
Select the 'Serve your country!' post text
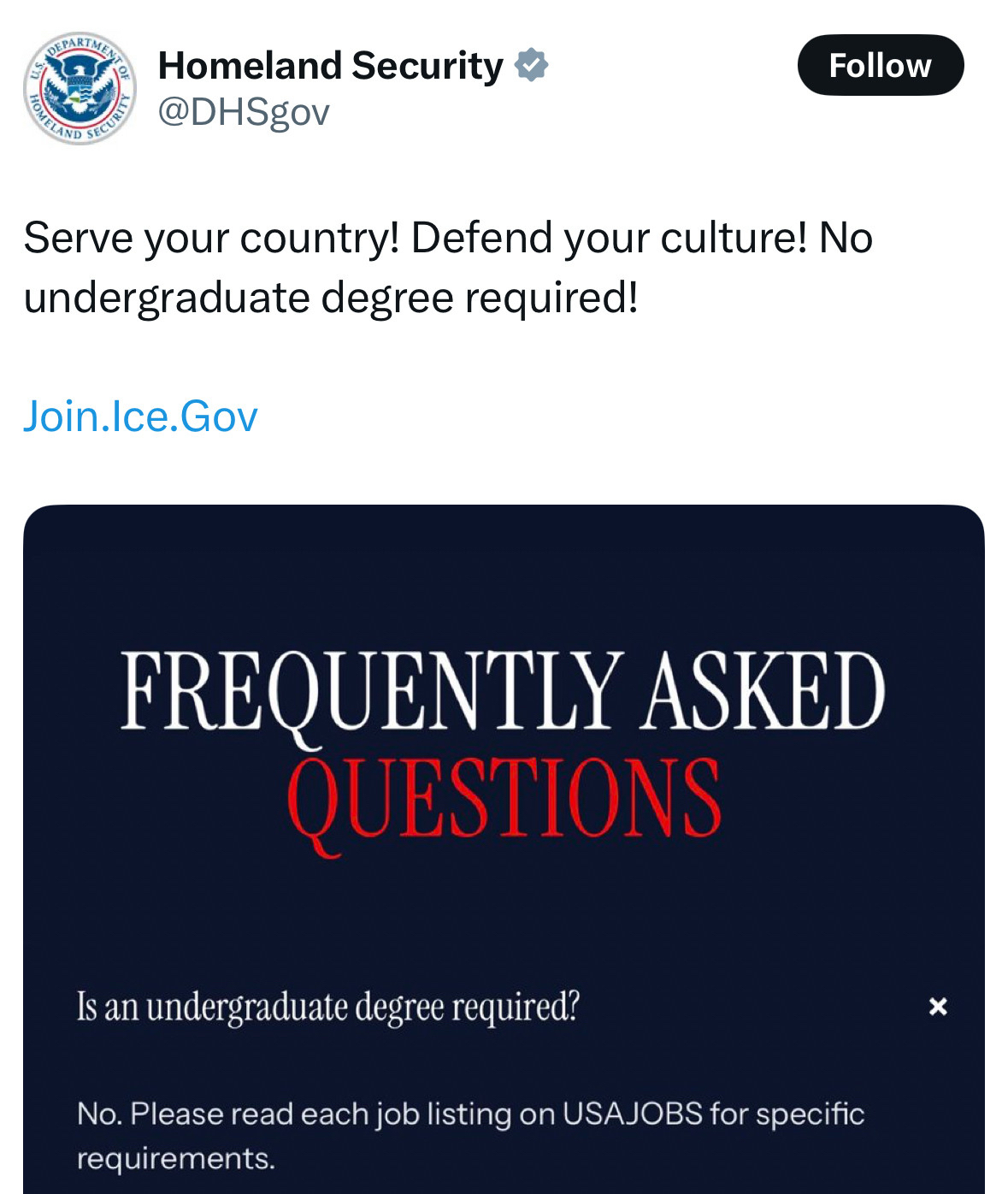(x=211, y=238)
